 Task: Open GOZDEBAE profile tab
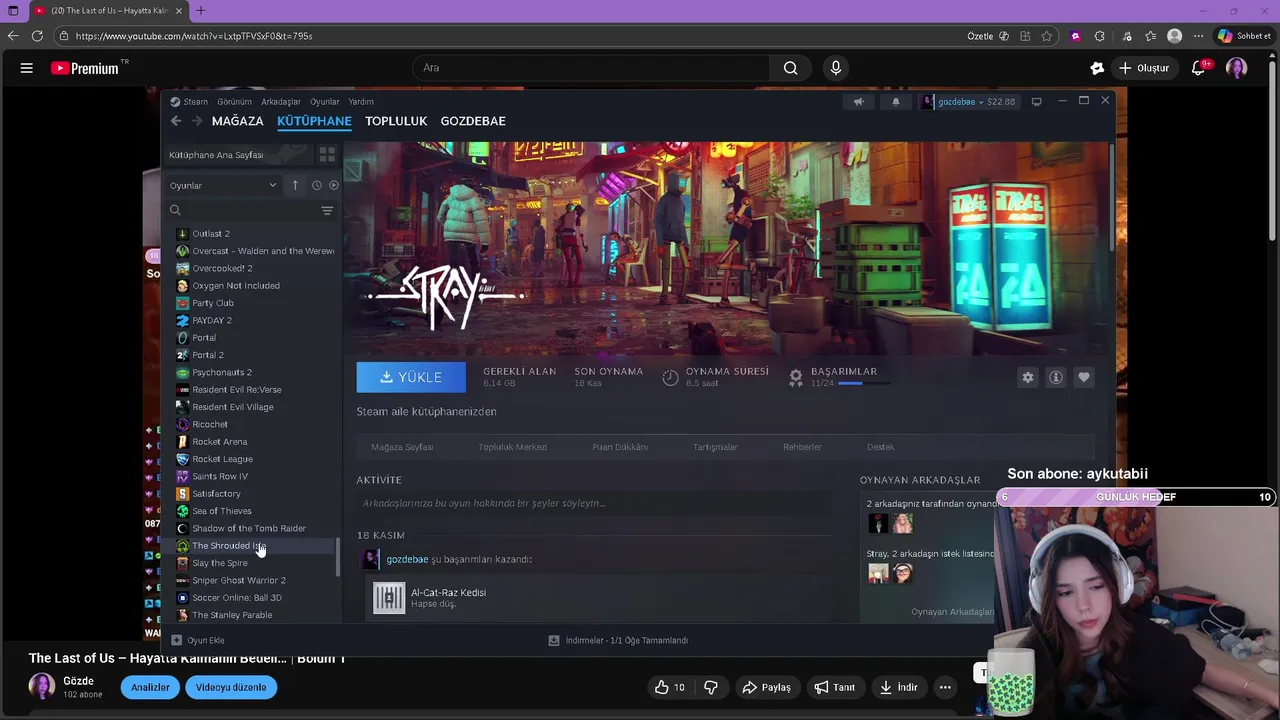(x=473, y=121)
